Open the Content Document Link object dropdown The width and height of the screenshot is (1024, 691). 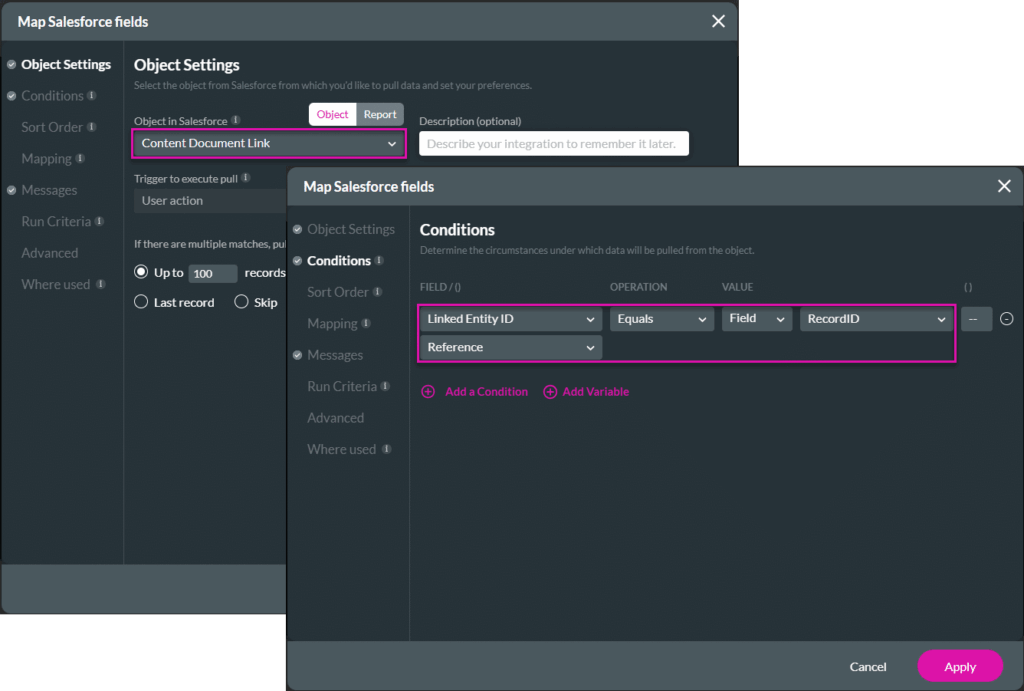(x=267, y=143)
